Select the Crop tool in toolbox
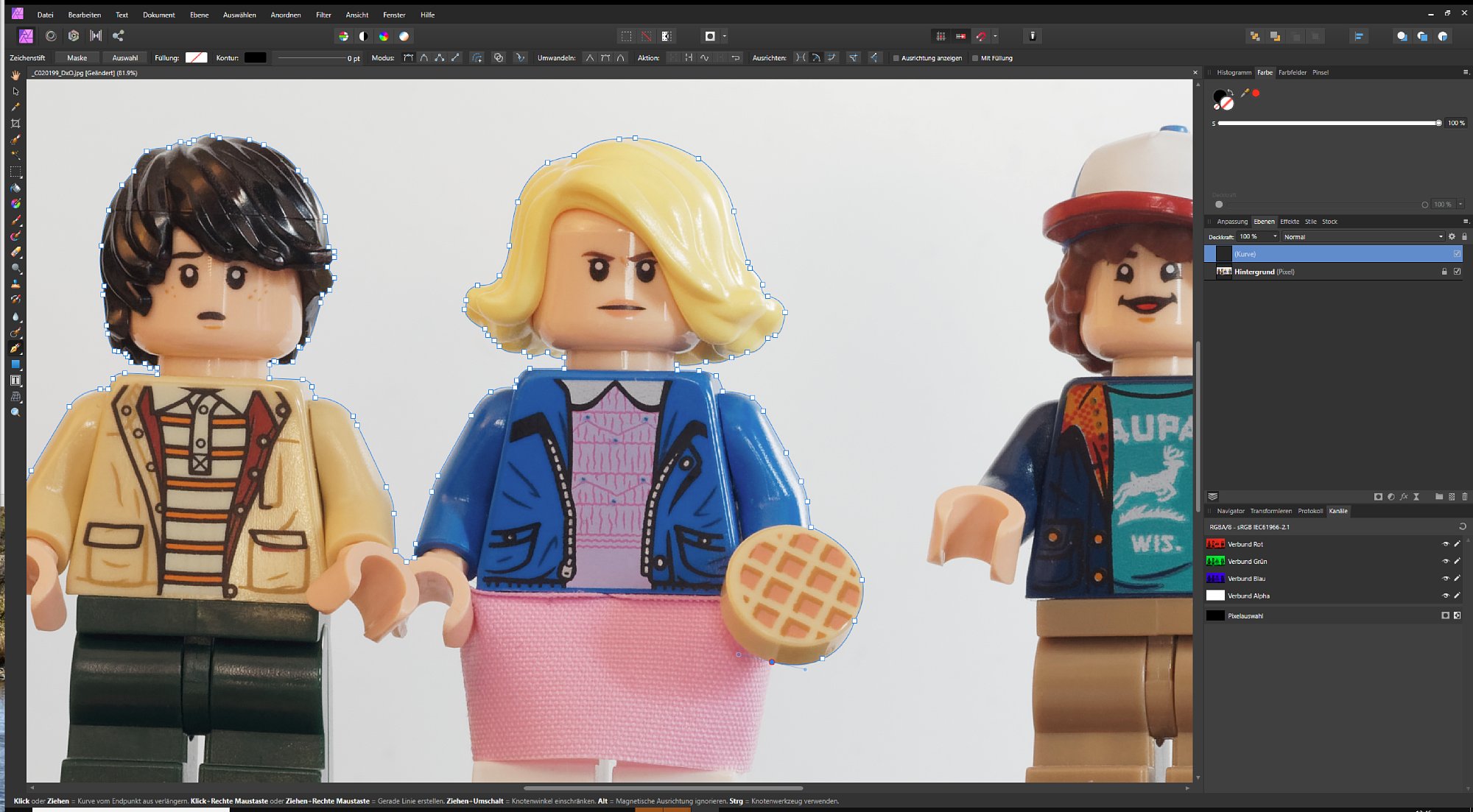The height and width of the screenshot is (812, 1473). [15, 124]
